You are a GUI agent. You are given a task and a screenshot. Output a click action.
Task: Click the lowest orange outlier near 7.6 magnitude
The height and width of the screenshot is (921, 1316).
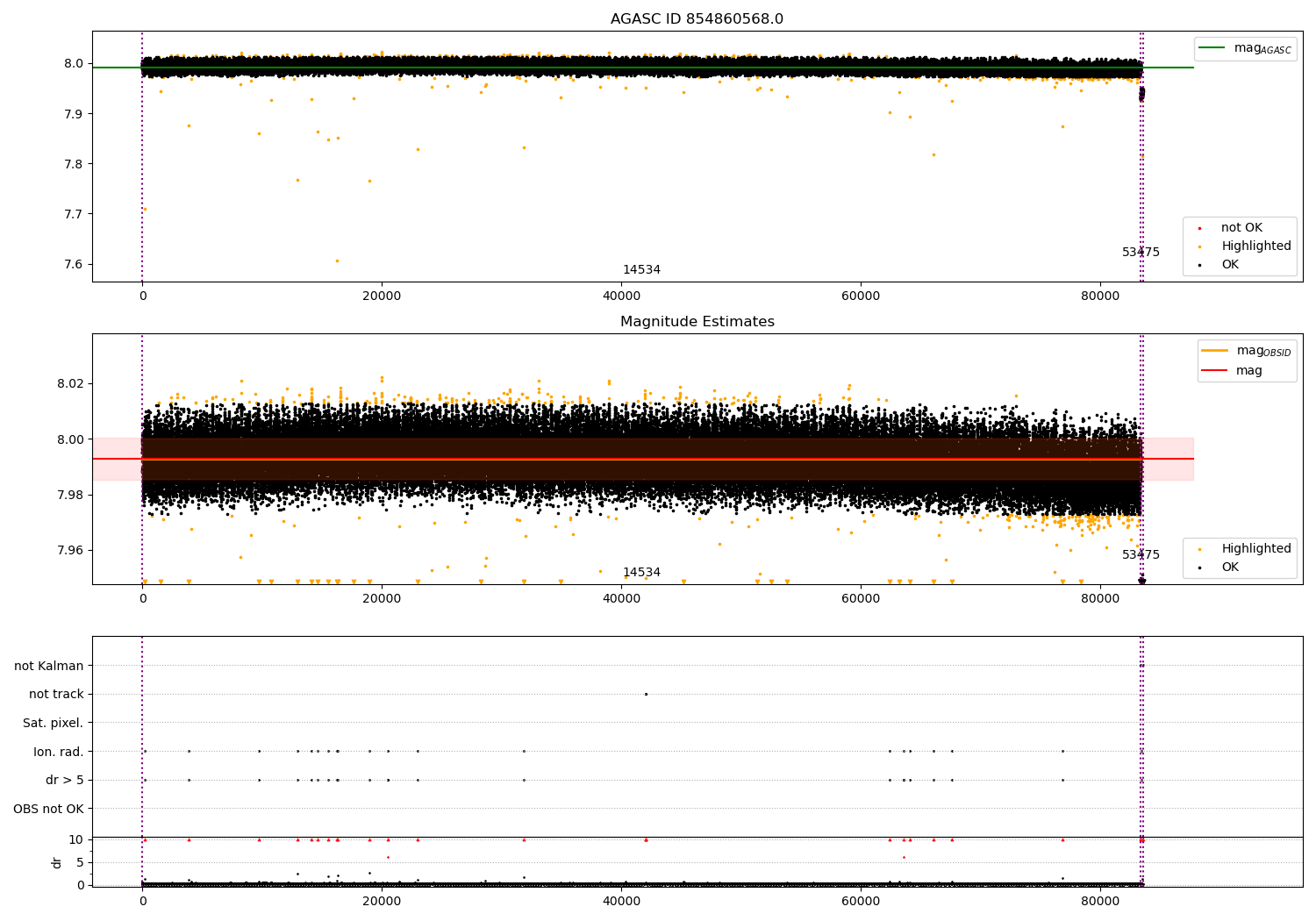pos(337,261)
